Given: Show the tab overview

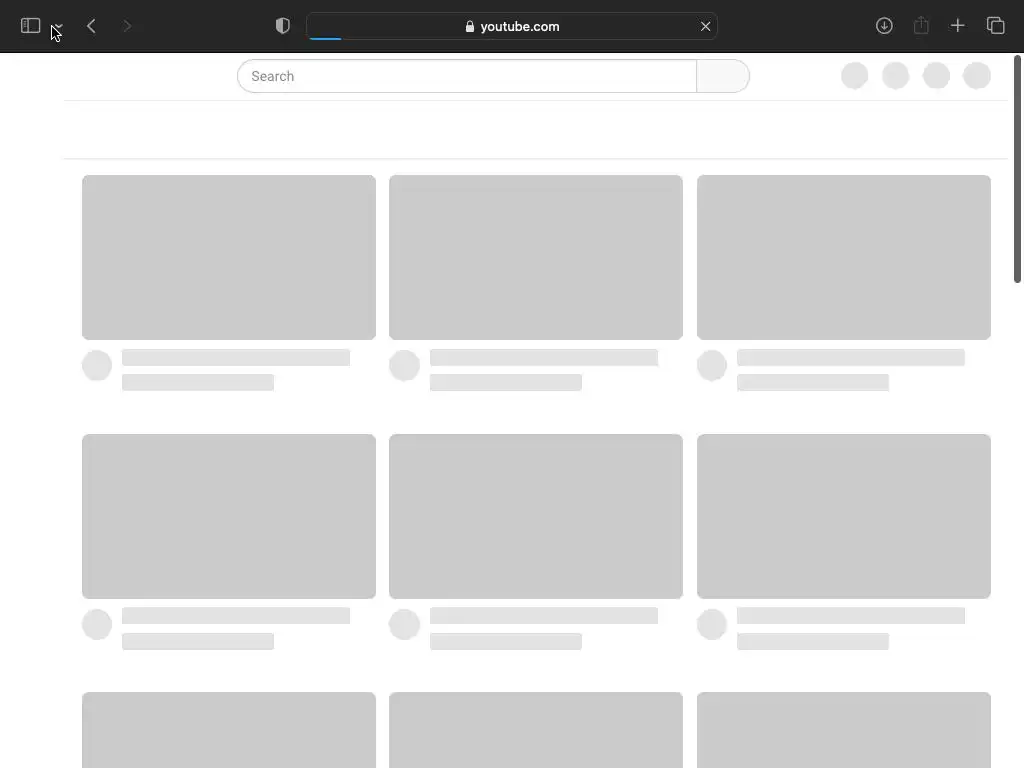Looking at the screenshot, I should coord(995,26).
